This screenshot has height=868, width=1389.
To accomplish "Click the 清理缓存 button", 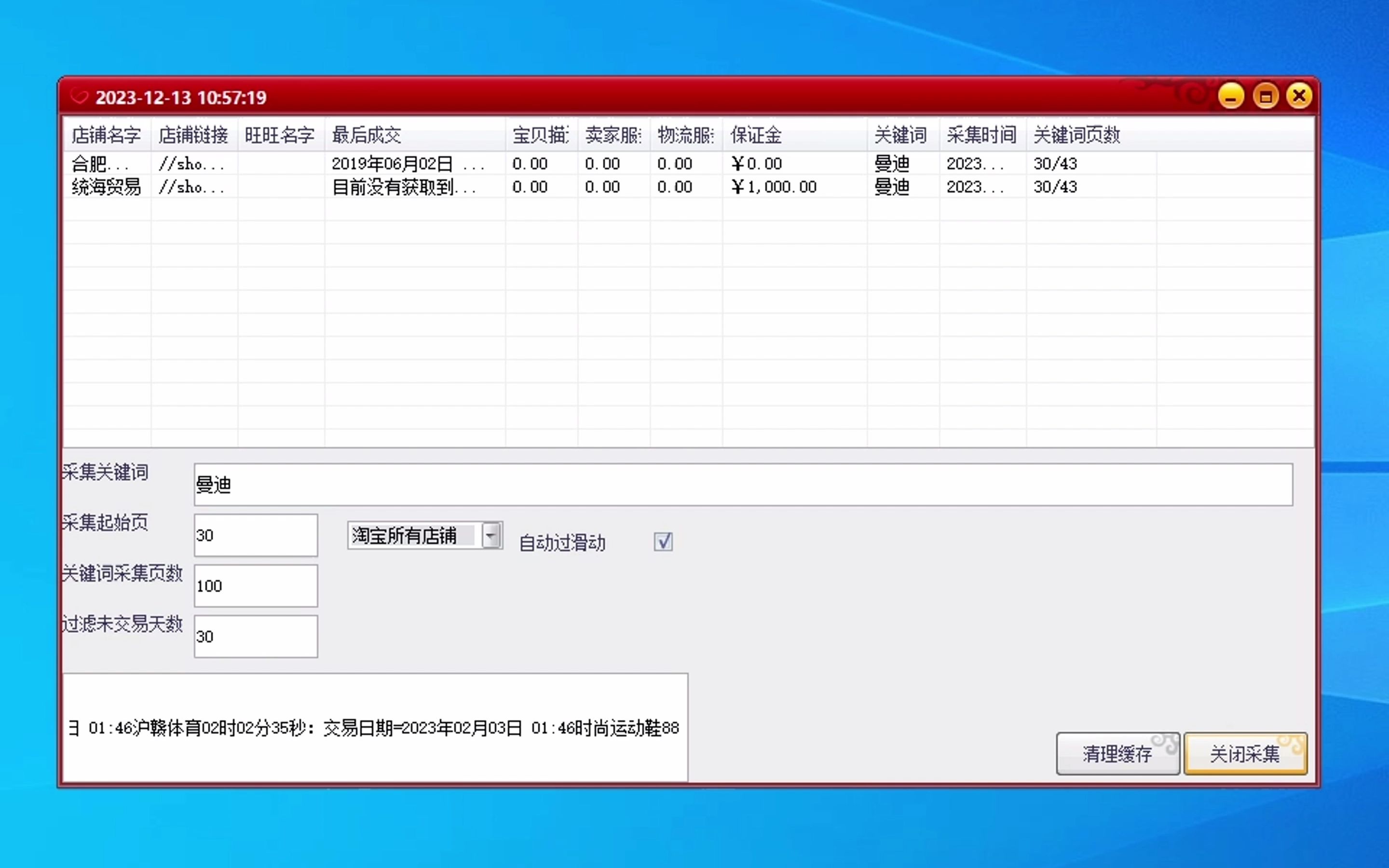I will 1117,753.
